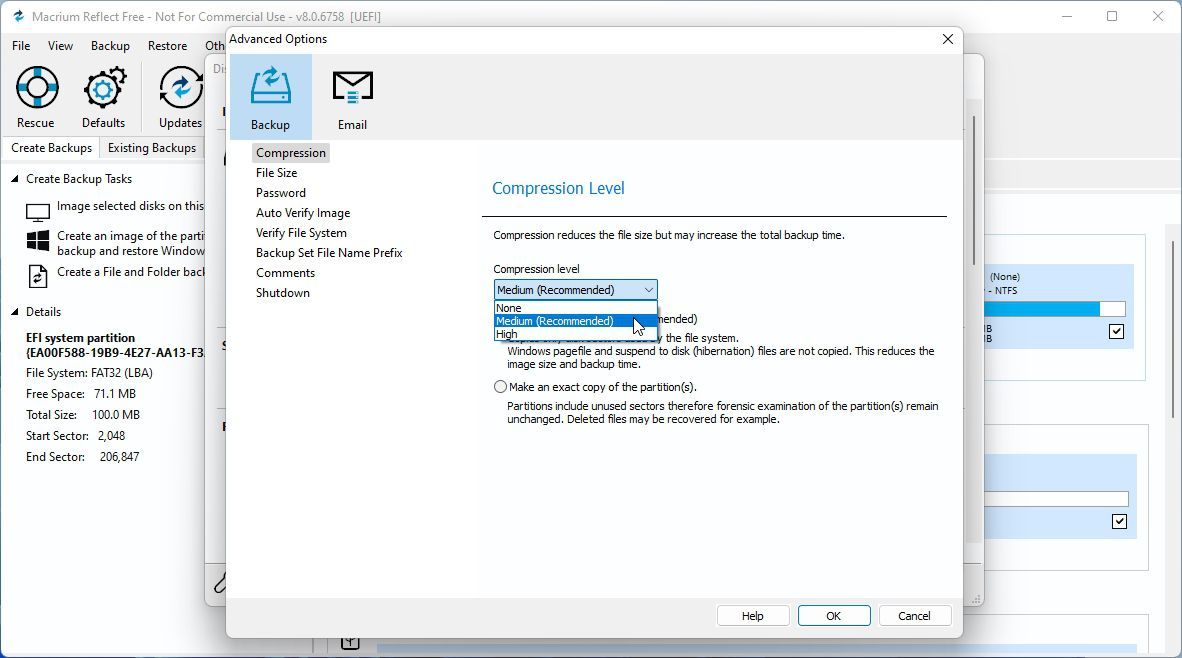Image resolution: width=1182 pixels, height=658 pixels.
Task: Choose Medium (Recommended) in the list
Action: point(575,321)
